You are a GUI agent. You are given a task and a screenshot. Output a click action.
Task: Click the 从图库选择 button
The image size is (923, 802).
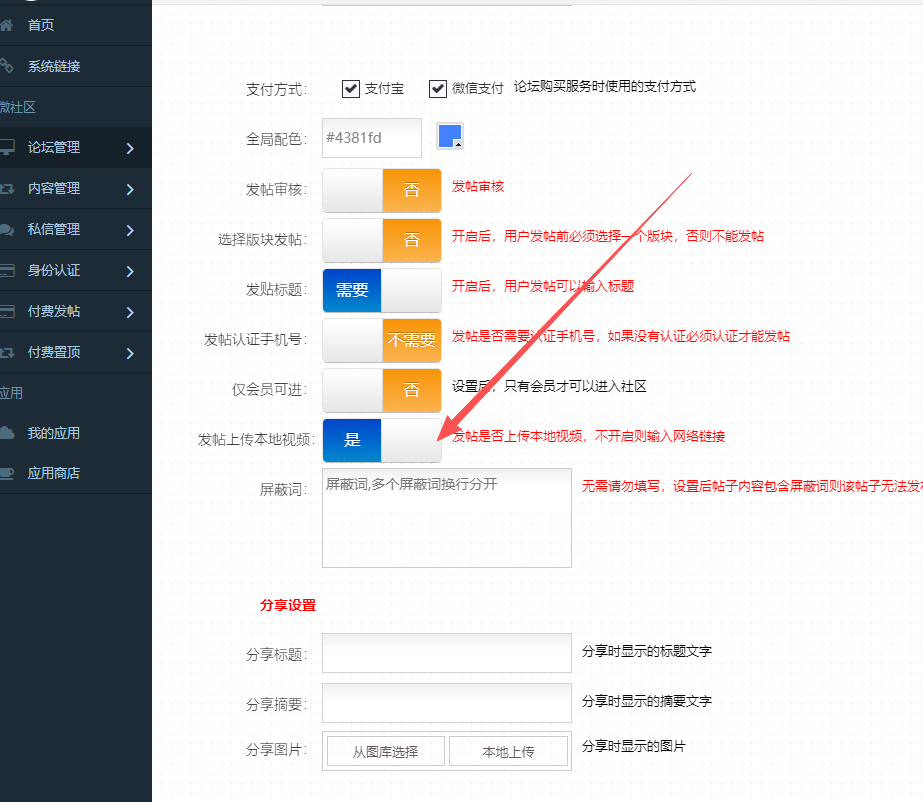tap(385, 752)
